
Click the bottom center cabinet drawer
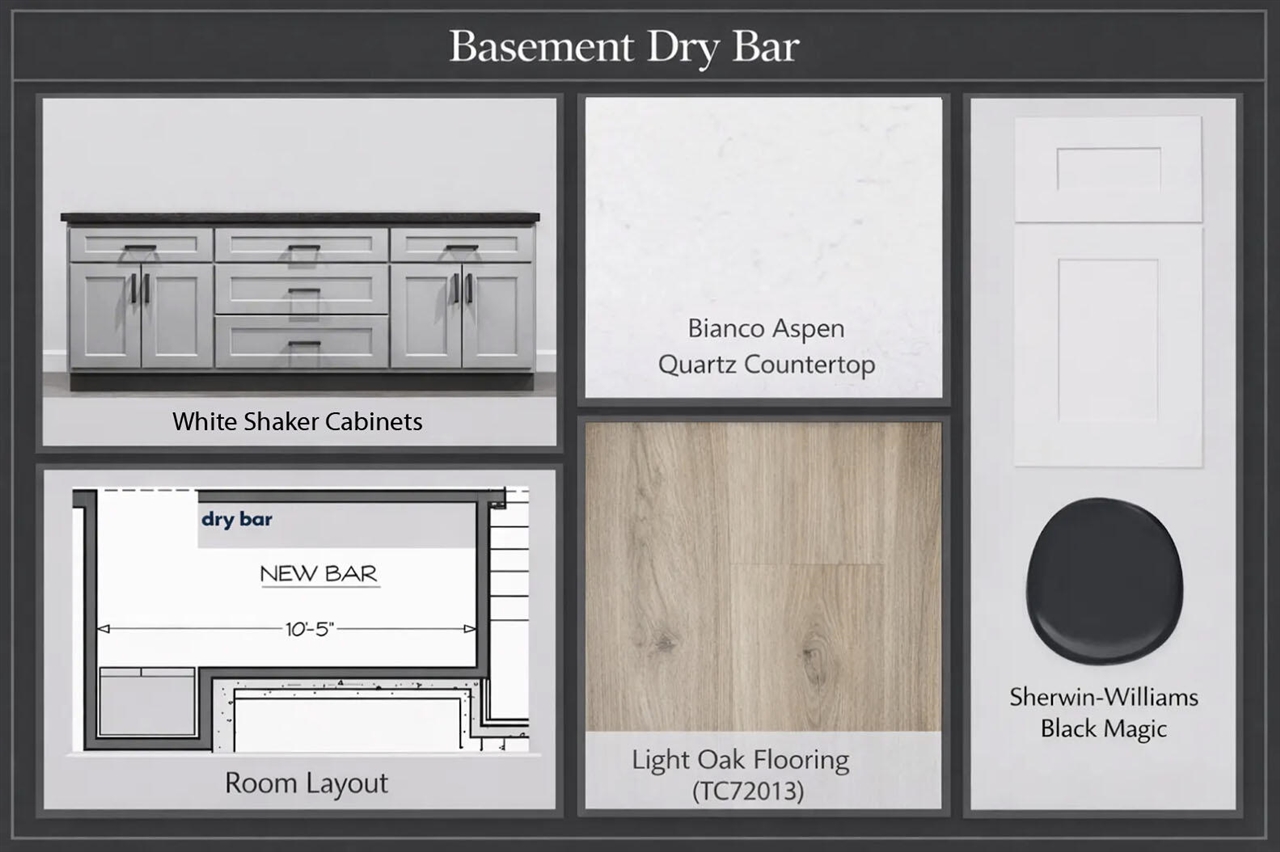(301, 341)
